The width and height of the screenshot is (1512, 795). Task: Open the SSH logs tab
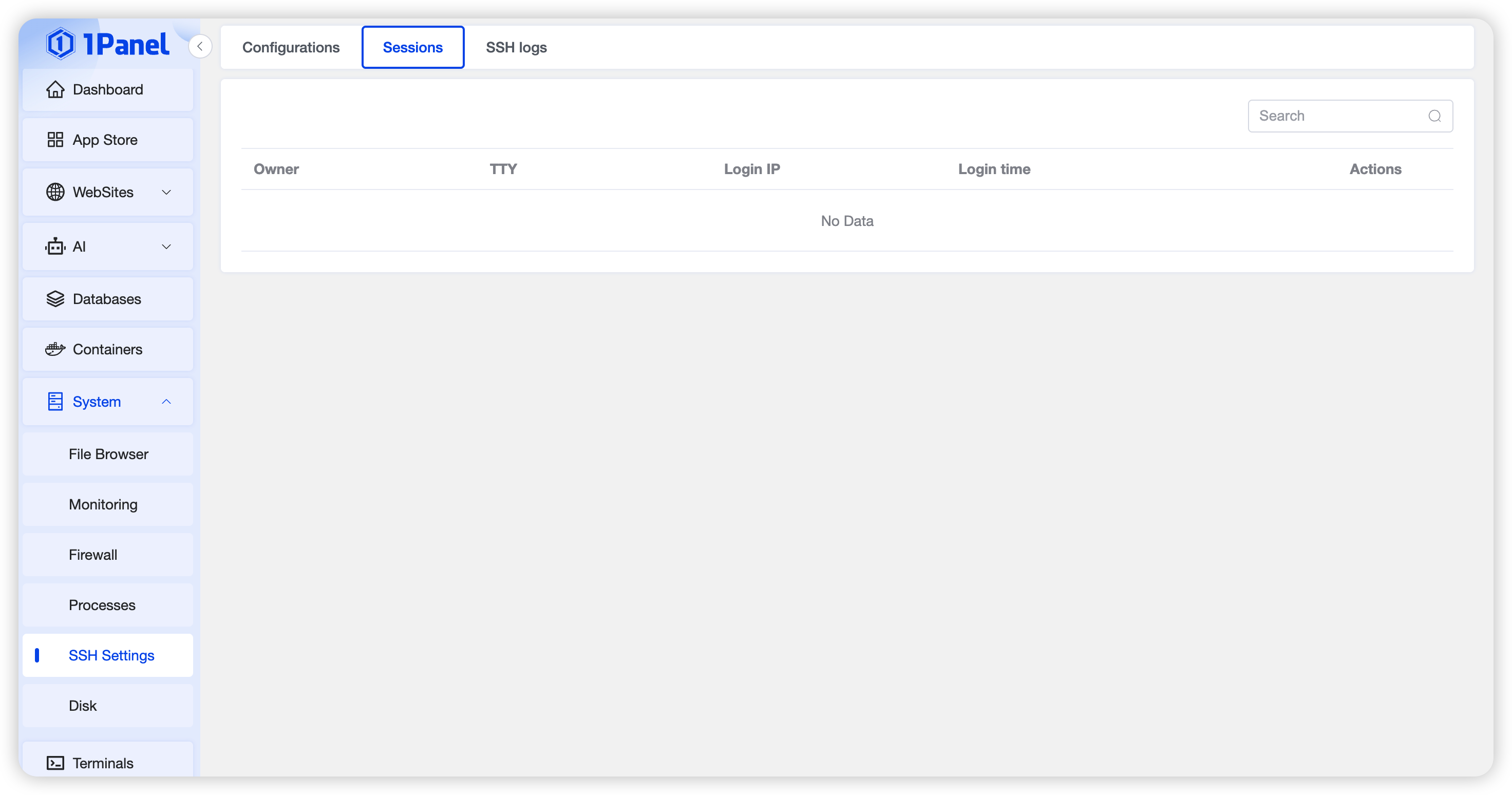[516, 48]
